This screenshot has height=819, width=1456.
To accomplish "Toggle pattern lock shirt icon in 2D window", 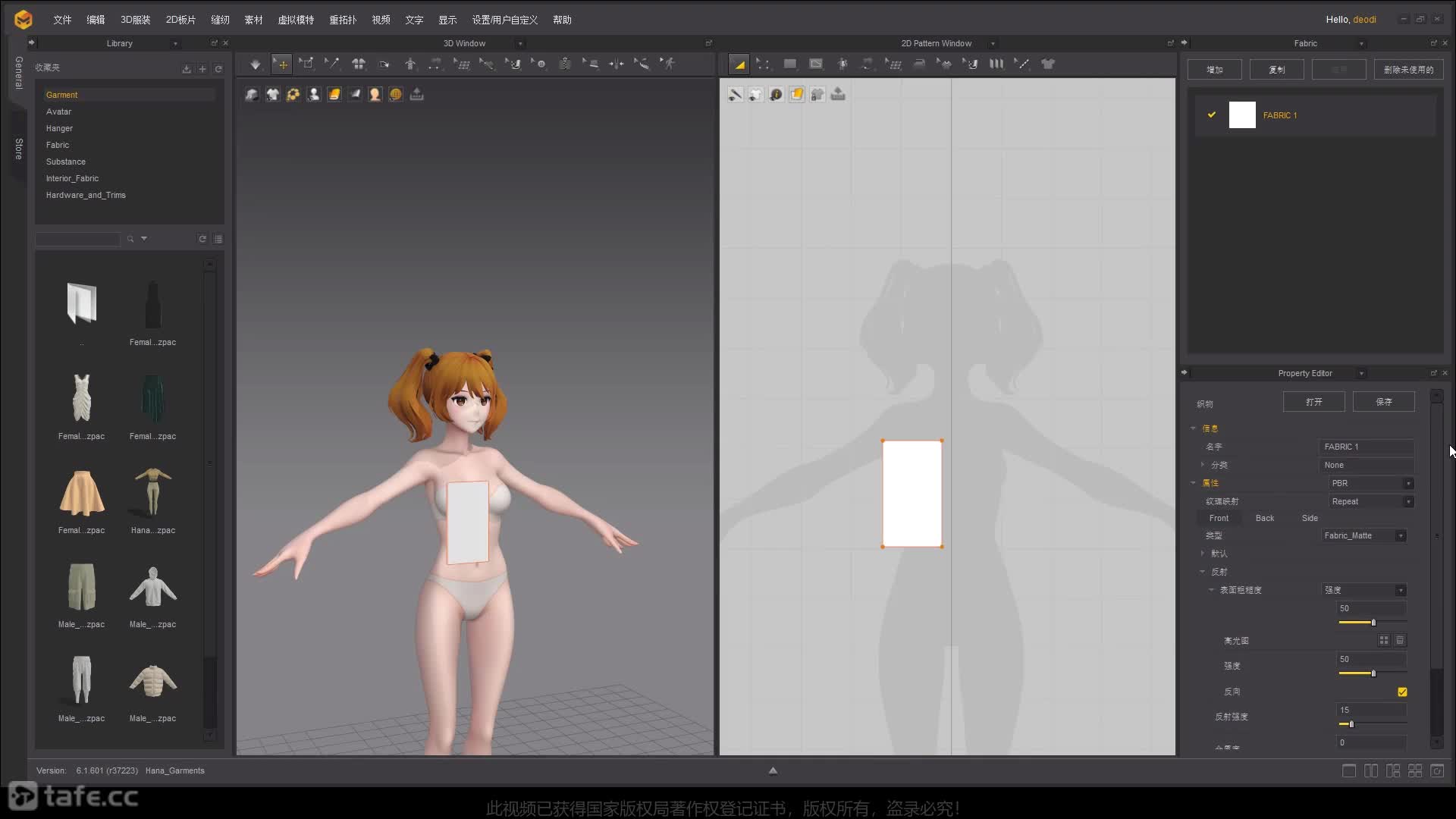I will point(817,94).
